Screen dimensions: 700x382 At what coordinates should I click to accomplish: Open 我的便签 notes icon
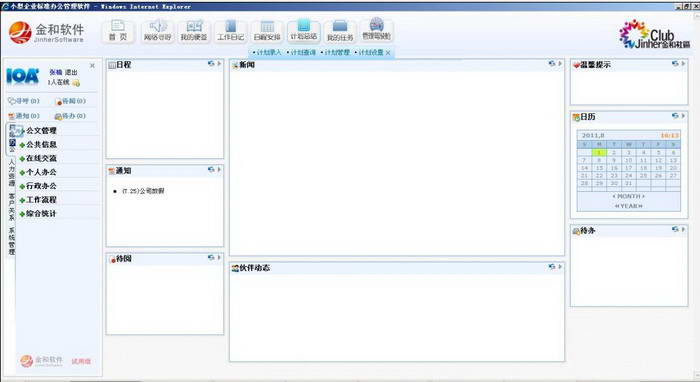point(194,31)
